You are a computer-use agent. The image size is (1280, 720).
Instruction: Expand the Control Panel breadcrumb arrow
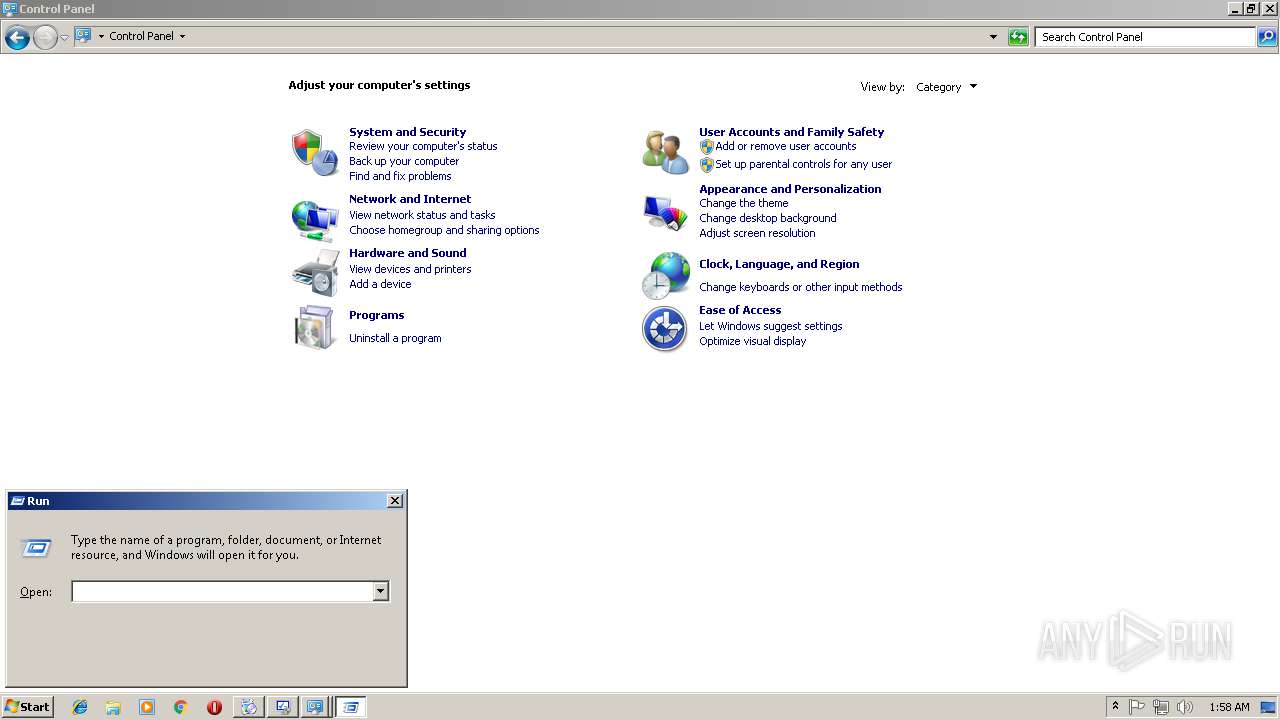(182, 36)
